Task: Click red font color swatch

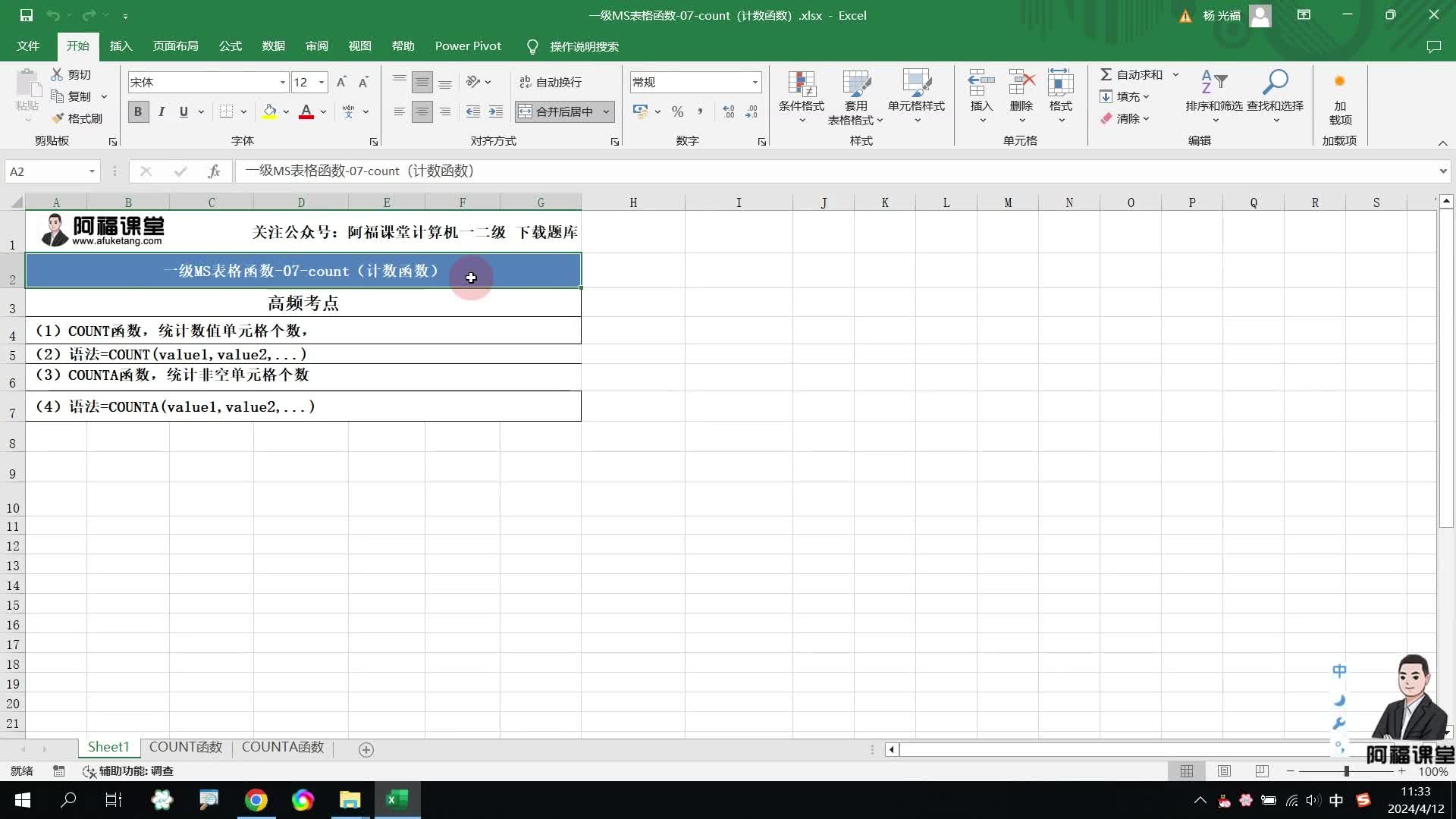Action: [306, 111]
